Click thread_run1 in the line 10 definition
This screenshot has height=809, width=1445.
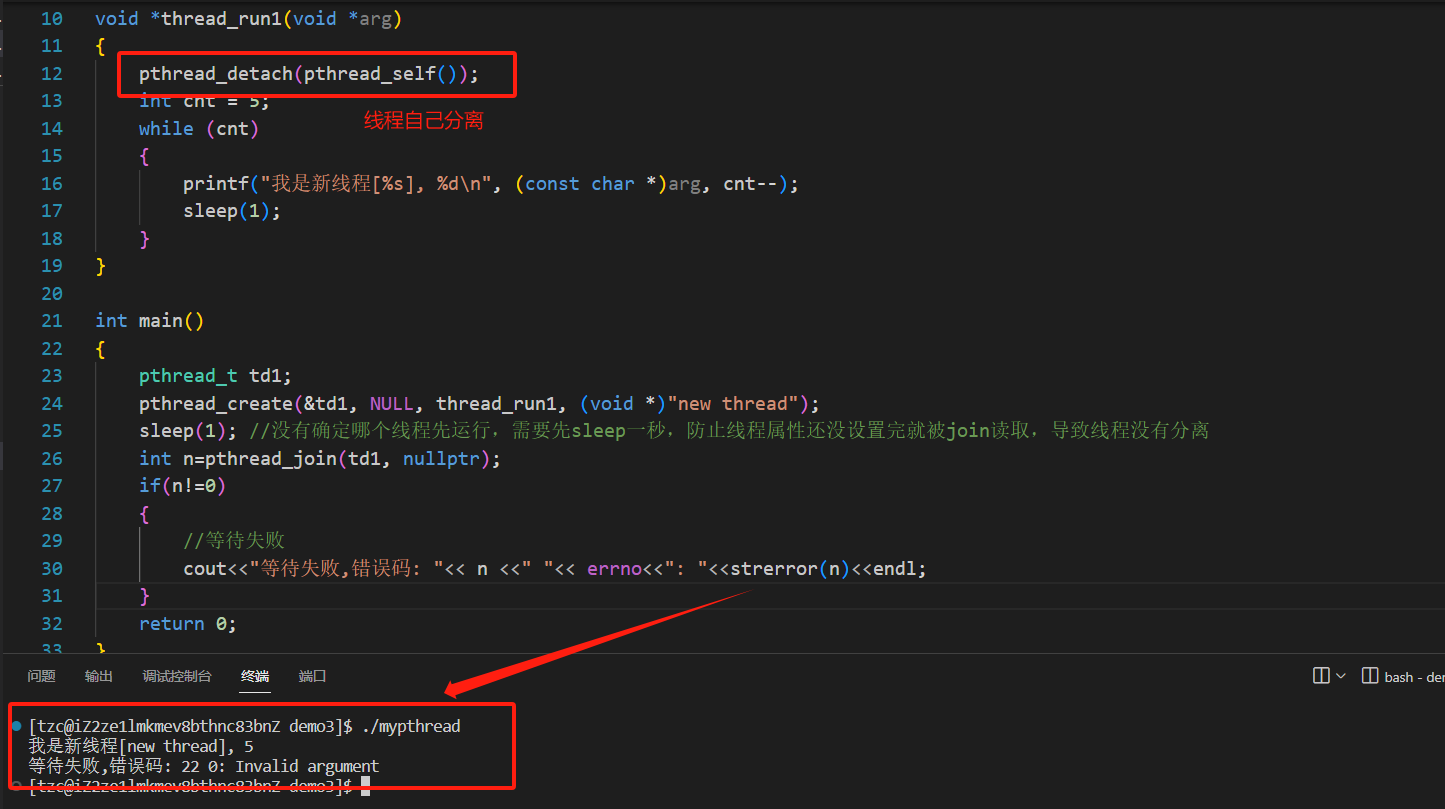pos(221,18)
